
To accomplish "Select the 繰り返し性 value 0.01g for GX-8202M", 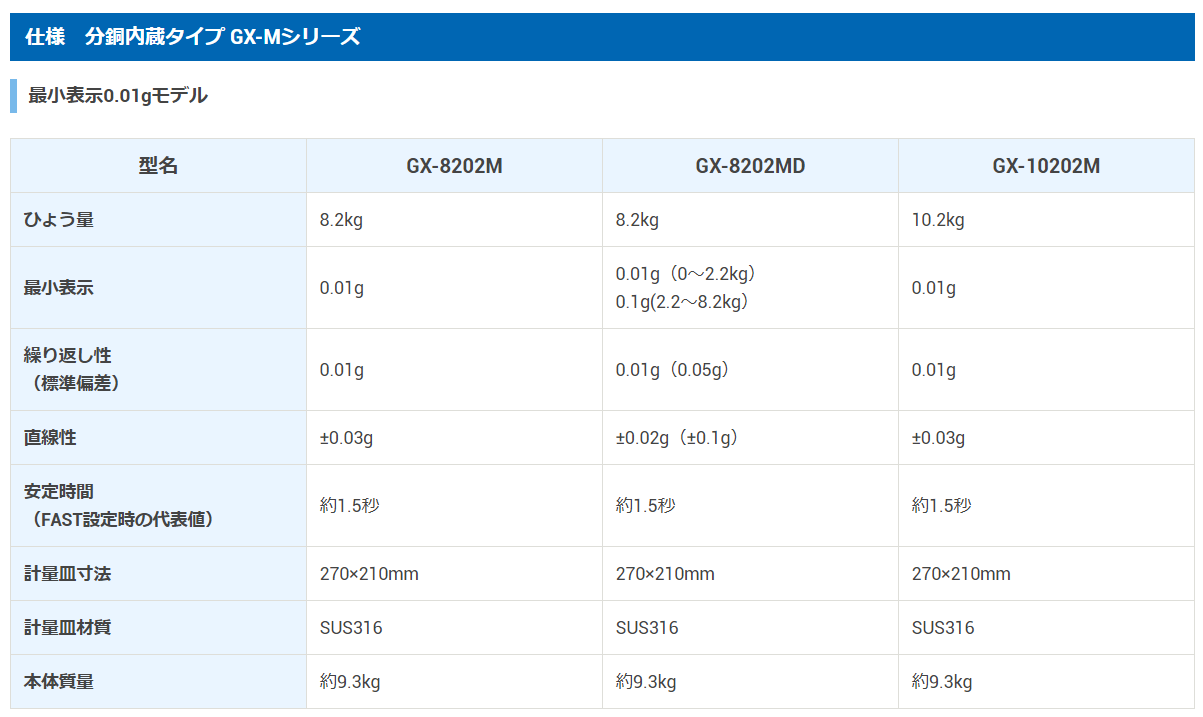I will point(342,370).
